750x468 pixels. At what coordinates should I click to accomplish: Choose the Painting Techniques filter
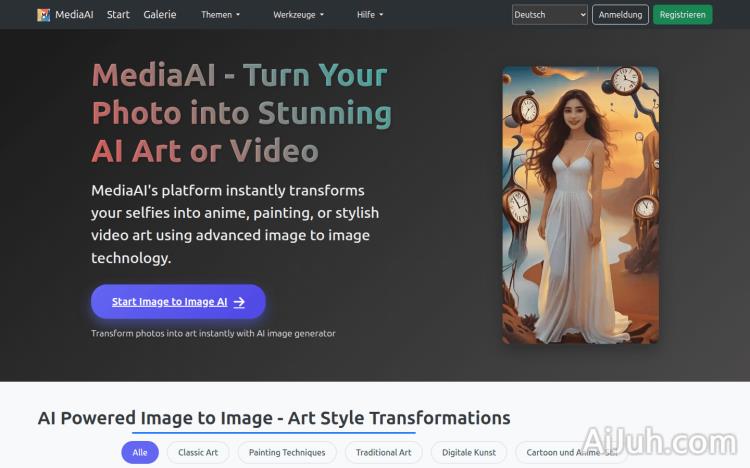click(287, 452)
